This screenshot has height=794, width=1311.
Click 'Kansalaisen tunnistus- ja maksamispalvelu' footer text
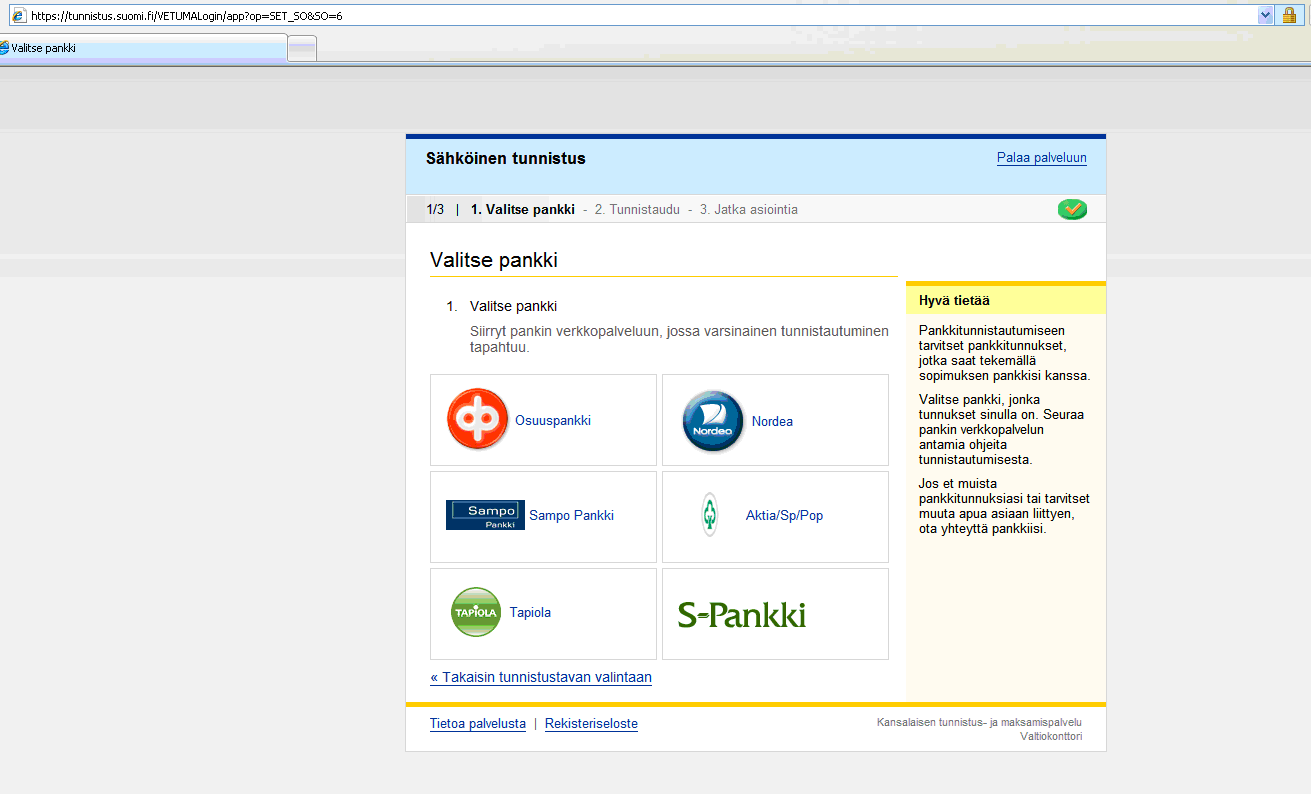point(979,722)
